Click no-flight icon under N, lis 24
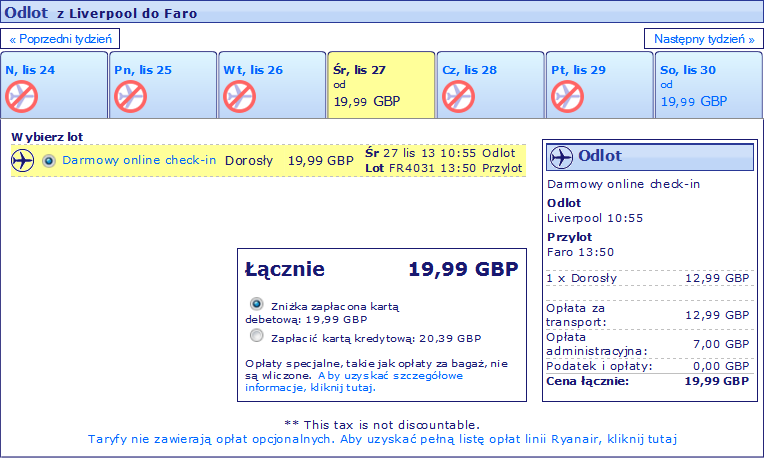 click(21, 97)
